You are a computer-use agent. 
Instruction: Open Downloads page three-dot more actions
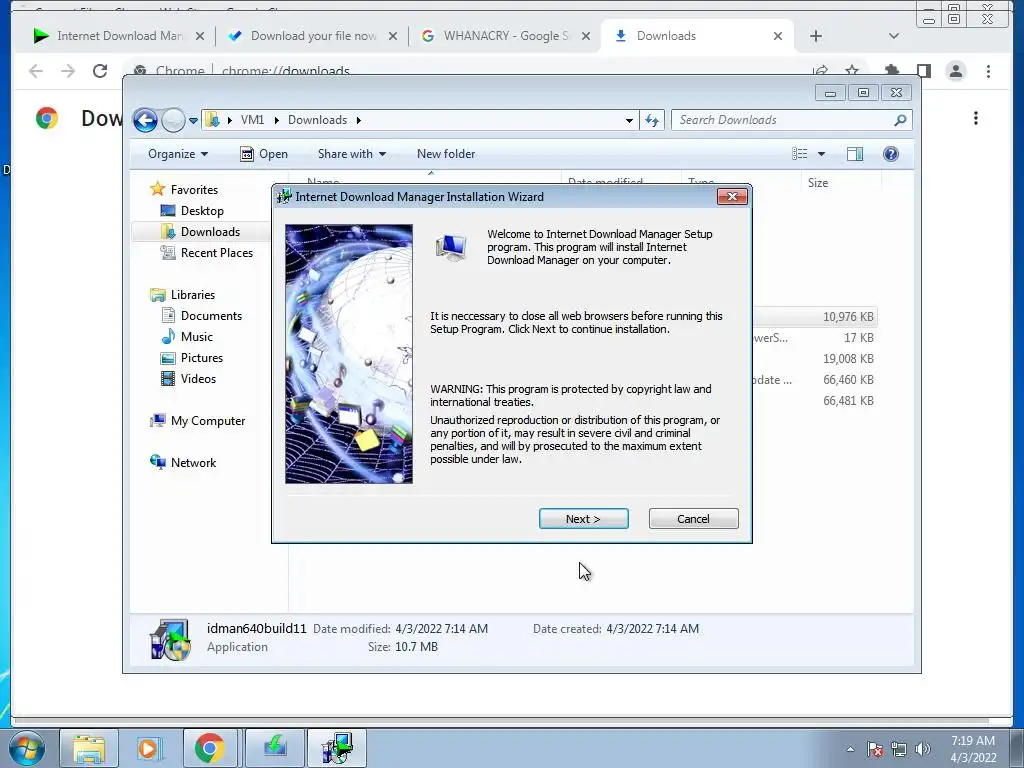pyautogui.click(x=976, y=118)
